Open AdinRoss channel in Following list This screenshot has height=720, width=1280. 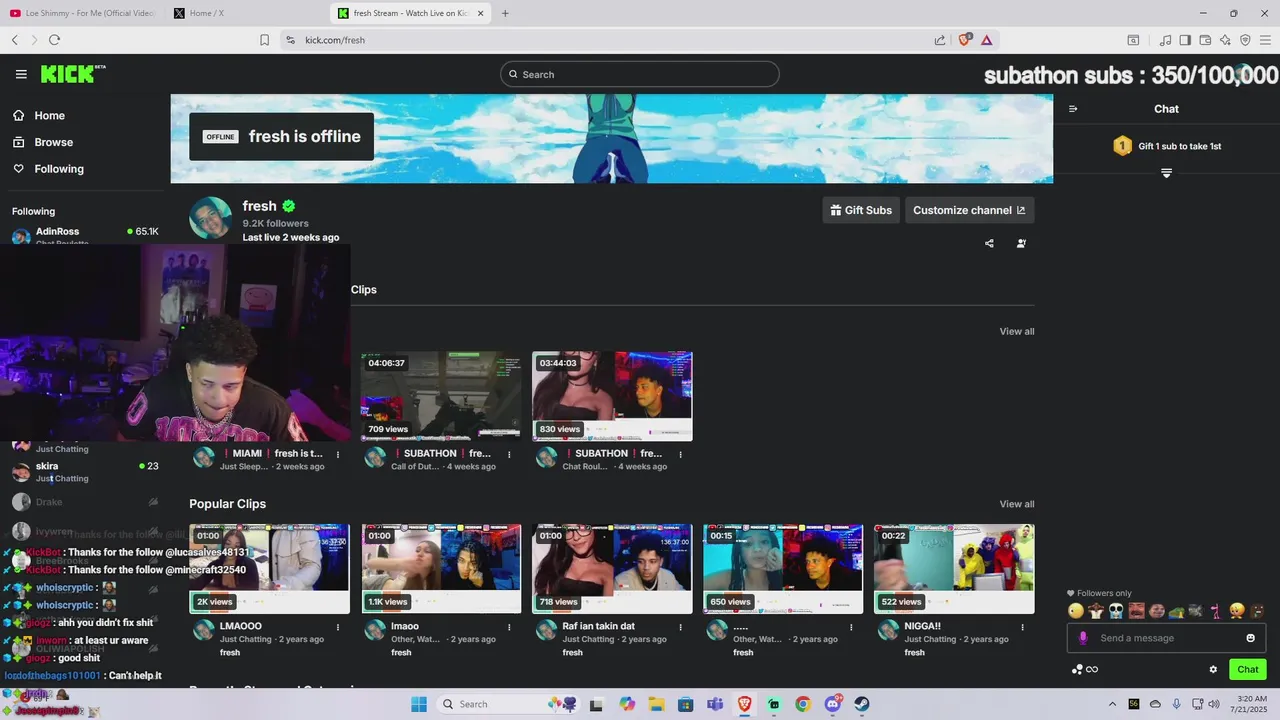(x=85, y=235)
